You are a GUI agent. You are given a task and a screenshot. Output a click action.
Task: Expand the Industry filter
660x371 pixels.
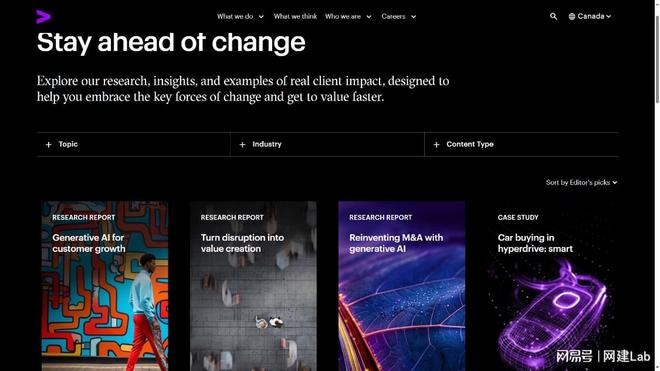coord(327,144)
